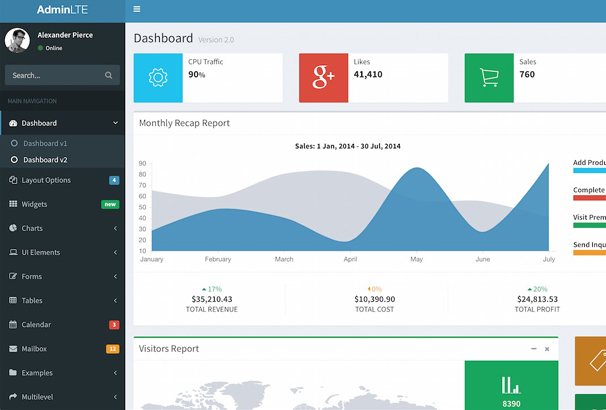Collapse the Dashboard menu chevron

pos(115,123)
